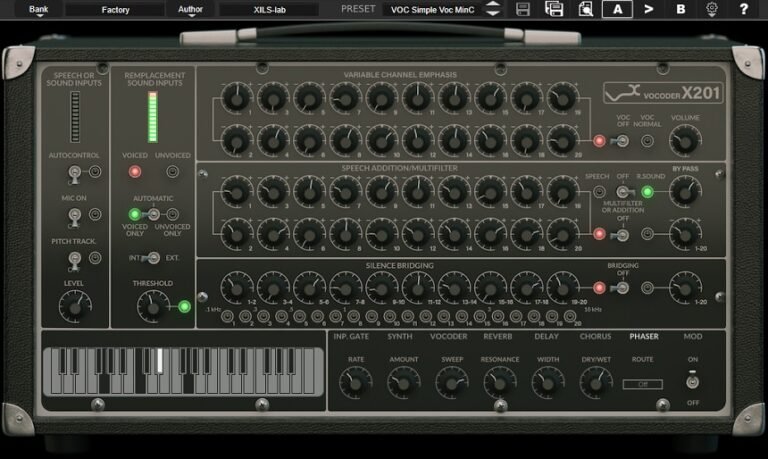Click the highlighted key on the keyboard
768x459 pixels.
tap(160, 361)
